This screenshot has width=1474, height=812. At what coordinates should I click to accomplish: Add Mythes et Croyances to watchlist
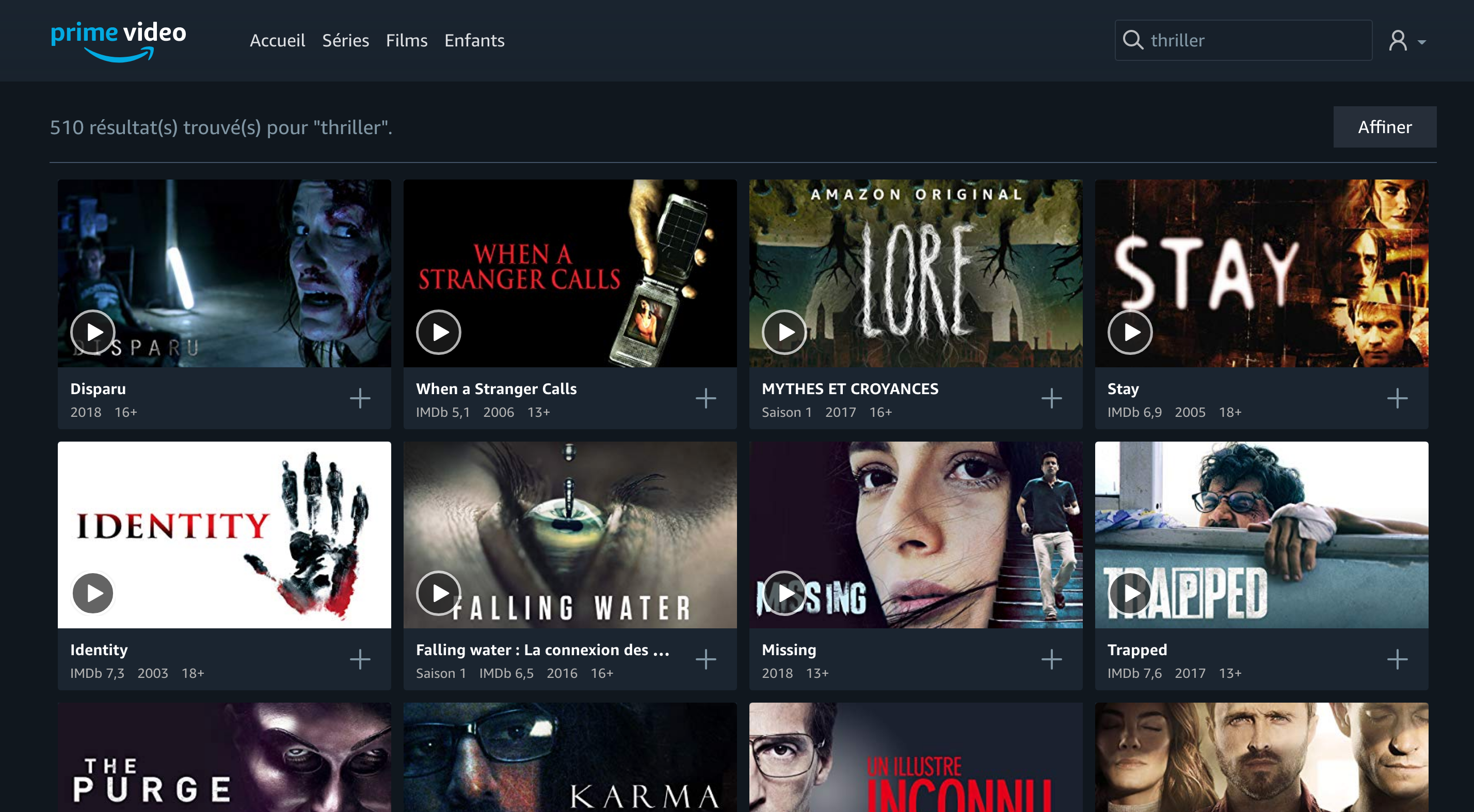click(1051, 399)
